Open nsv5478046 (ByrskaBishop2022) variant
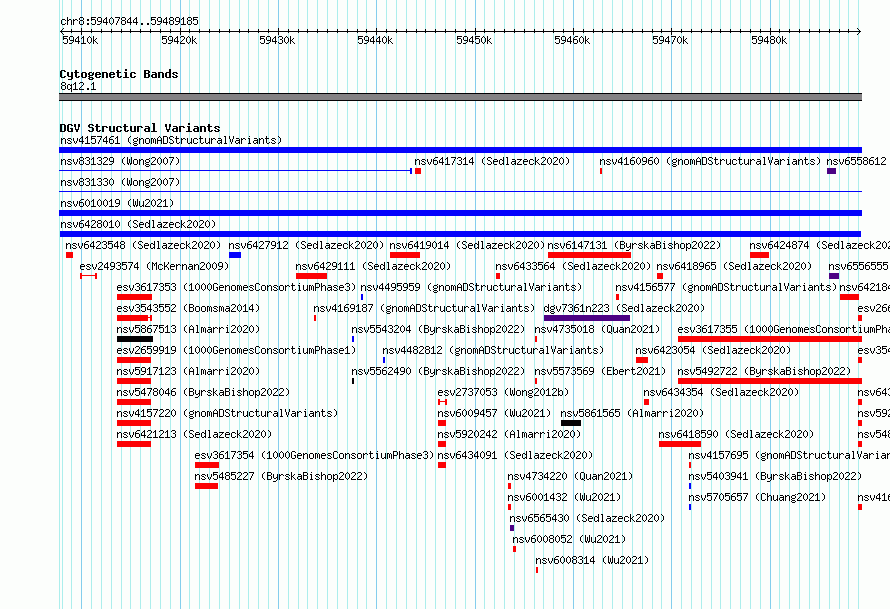890x609 pixels. (x=203, y=392)
